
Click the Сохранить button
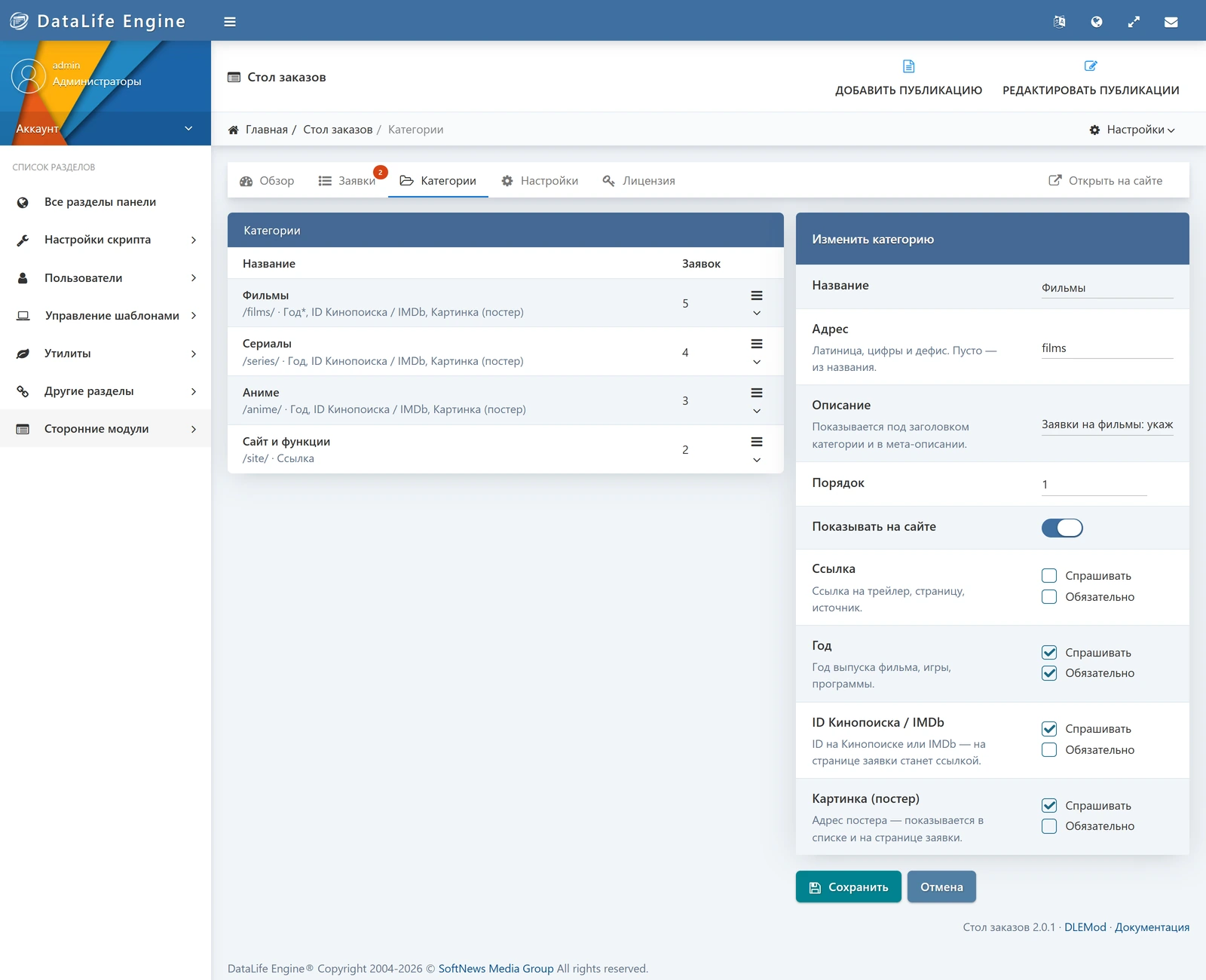pos(849,887)
